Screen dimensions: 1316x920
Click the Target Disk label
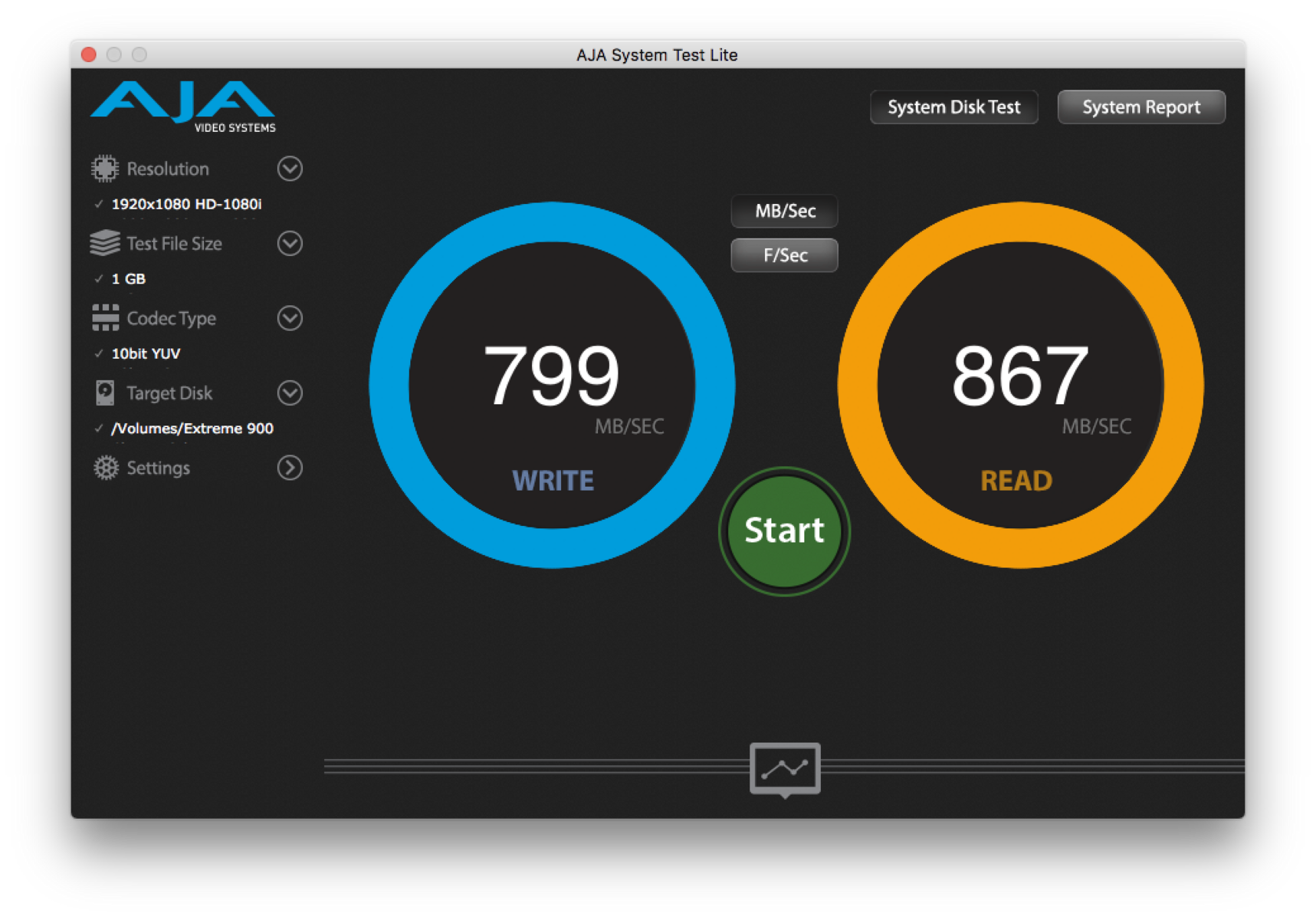click(x=169, y=393)
